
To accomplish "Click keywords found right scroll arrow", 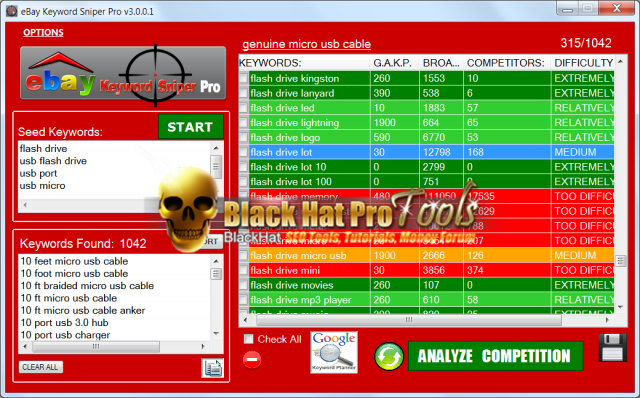I will click(x=203, y=346).
